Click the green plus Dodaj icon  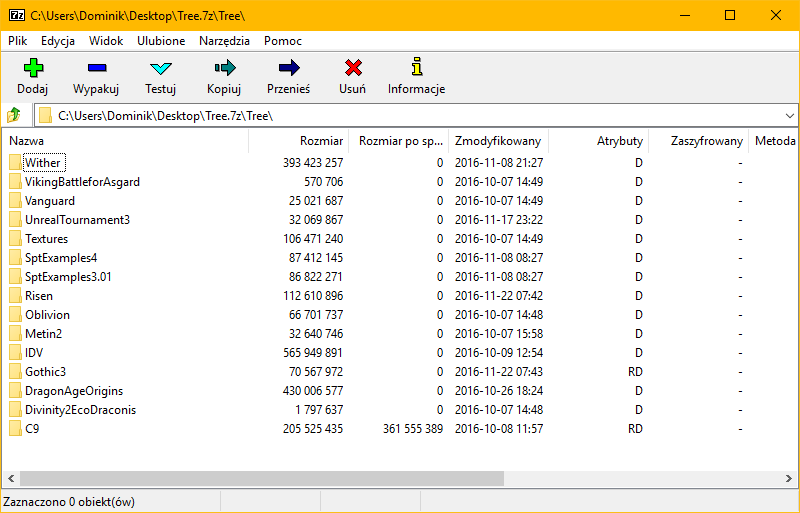pyautogui.click(x=33, y=68)
